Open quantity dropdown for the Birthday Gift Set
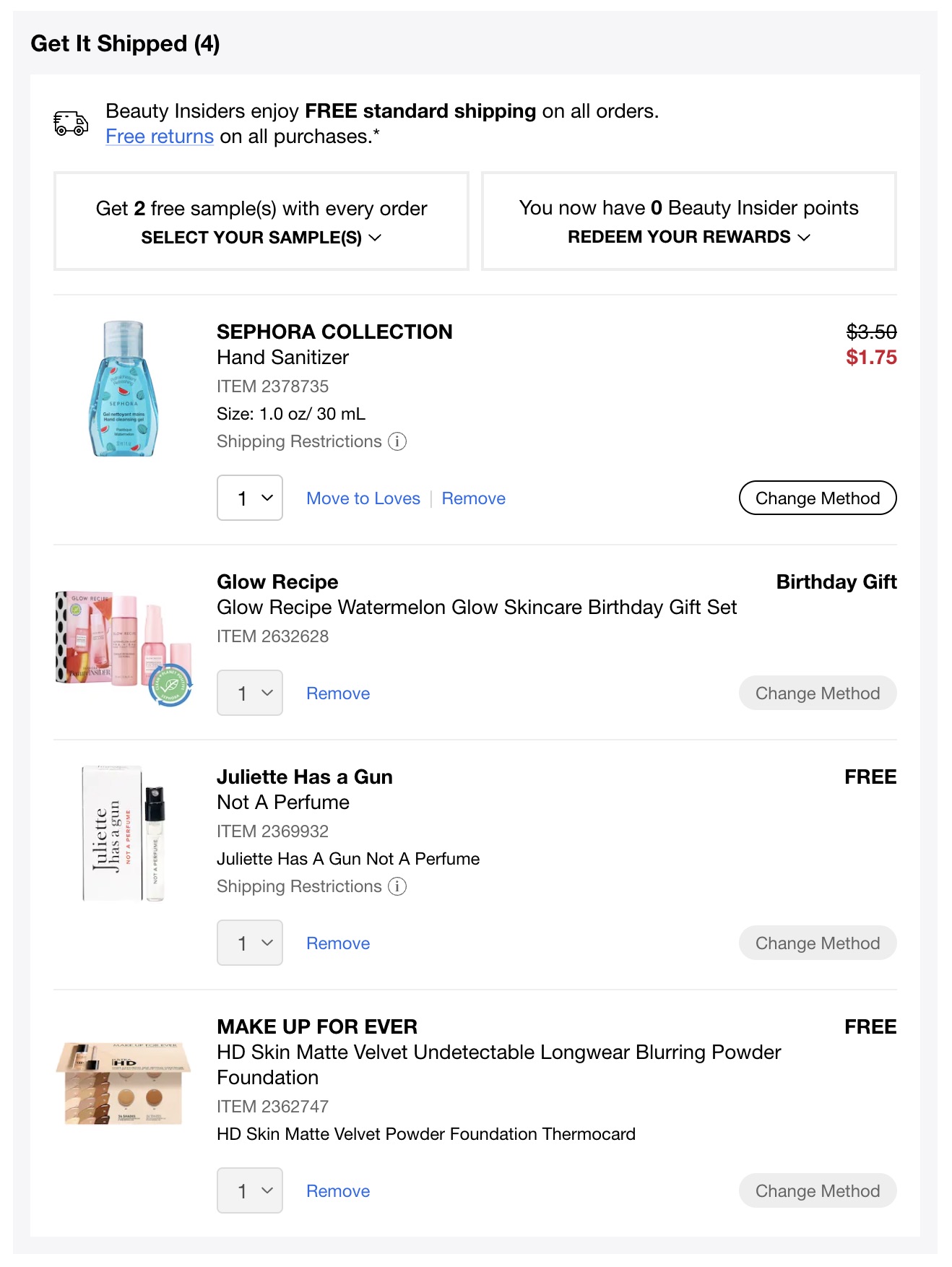This screenshot has height=1267, width=952. 249,693
